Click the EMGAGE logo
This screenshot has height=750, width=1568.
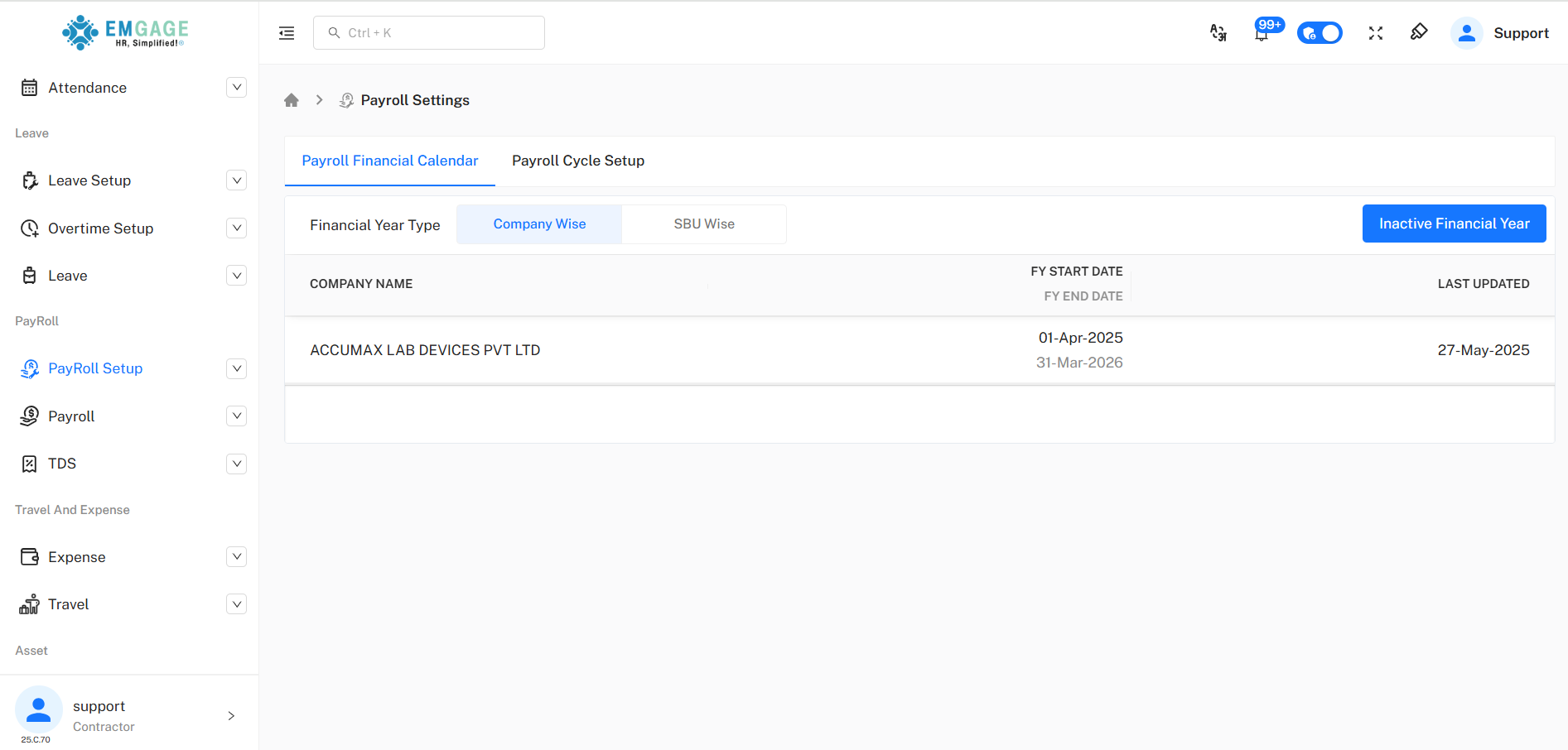pos(126,32)
